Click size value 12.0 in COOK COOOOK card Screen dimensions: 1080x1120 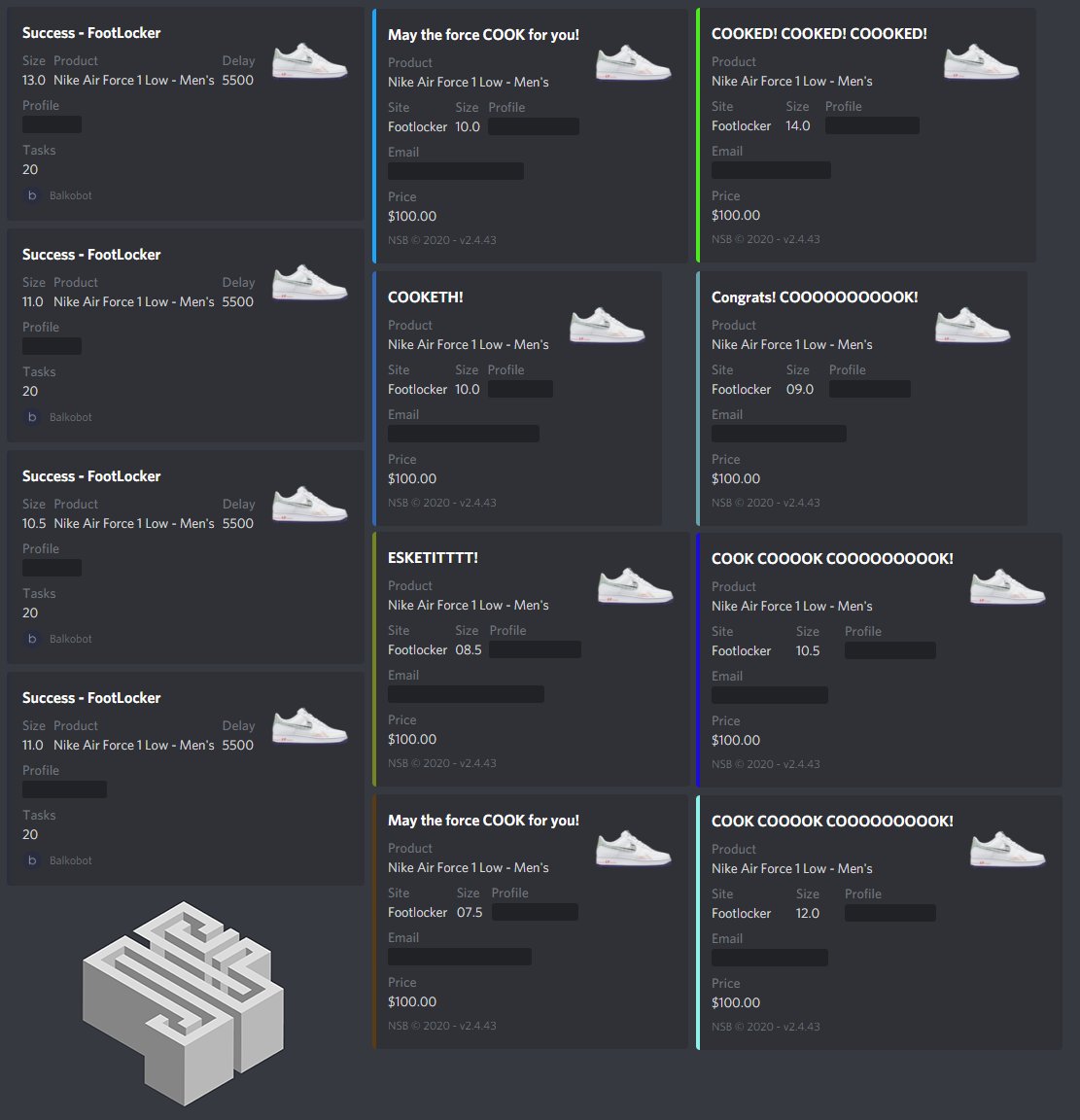(x=807, y=913)
